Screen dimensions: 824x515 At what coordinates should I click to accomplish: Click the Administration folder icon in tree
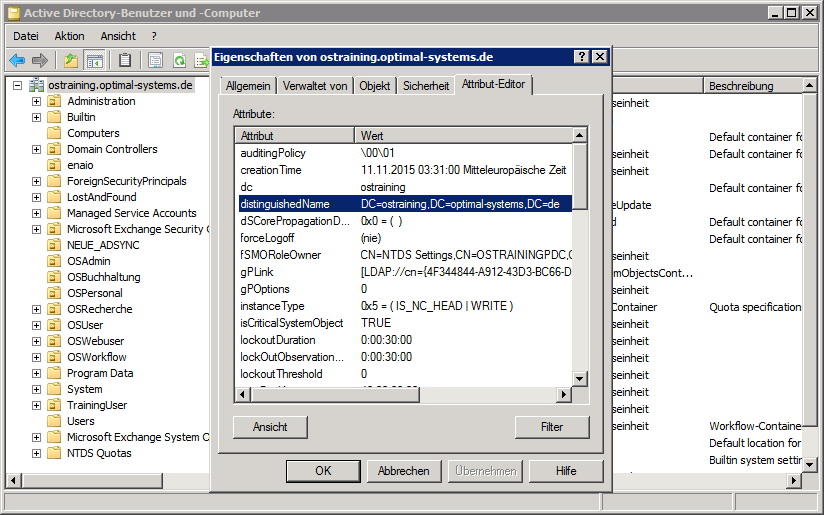pyautogui.click(x=54, y=101)
